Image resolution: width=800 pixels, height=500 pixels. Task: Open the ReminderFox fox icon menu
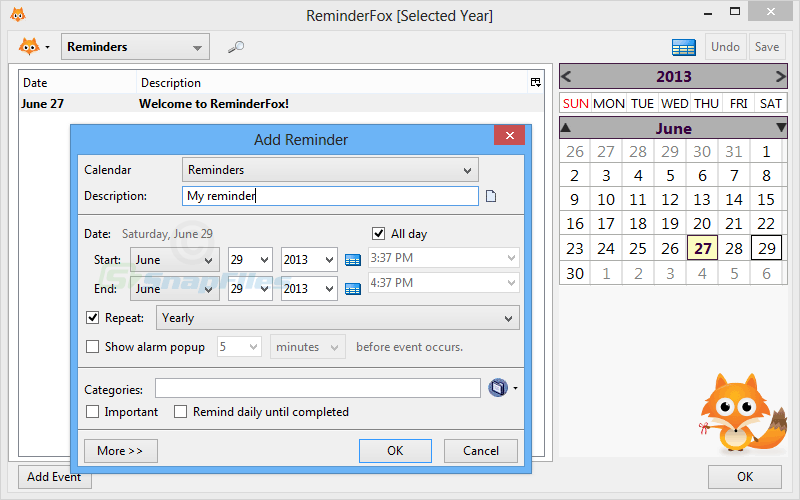(x=34, y=47)
